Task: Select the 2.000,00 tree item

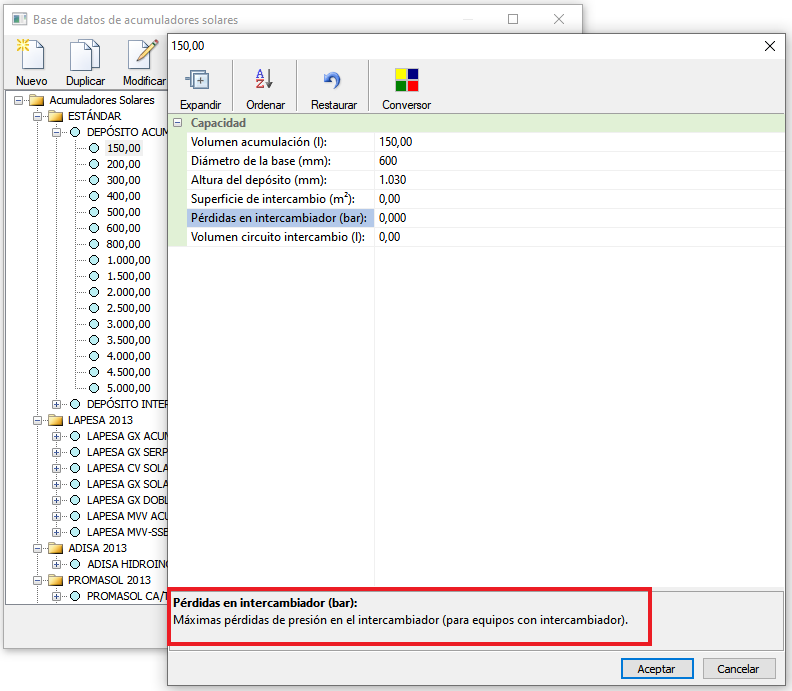Action: [x=128, y=292]
